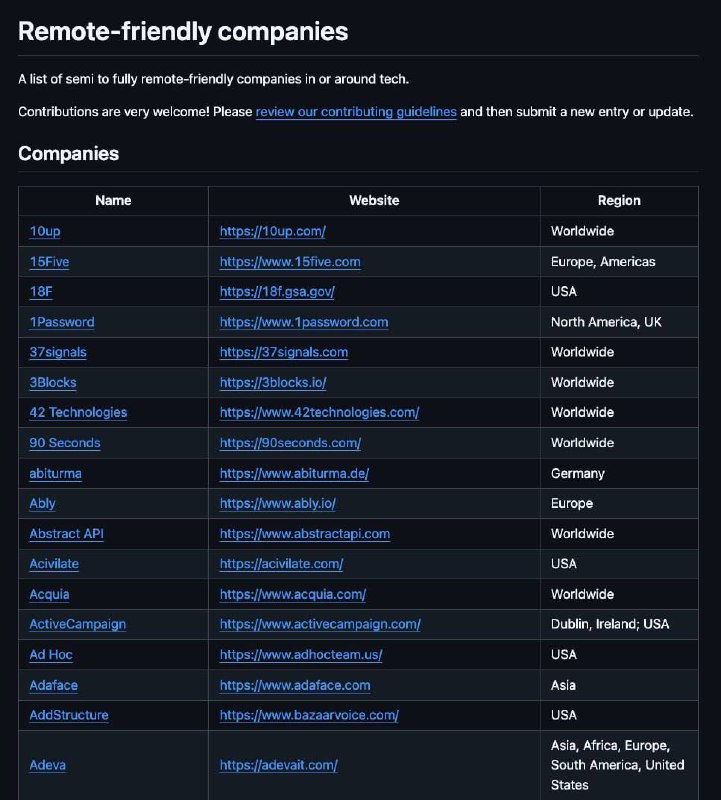Image resolution: width=721 pixels, height=800 pixels.
Task: Open the 10up company name link
Action: (45, 231)
